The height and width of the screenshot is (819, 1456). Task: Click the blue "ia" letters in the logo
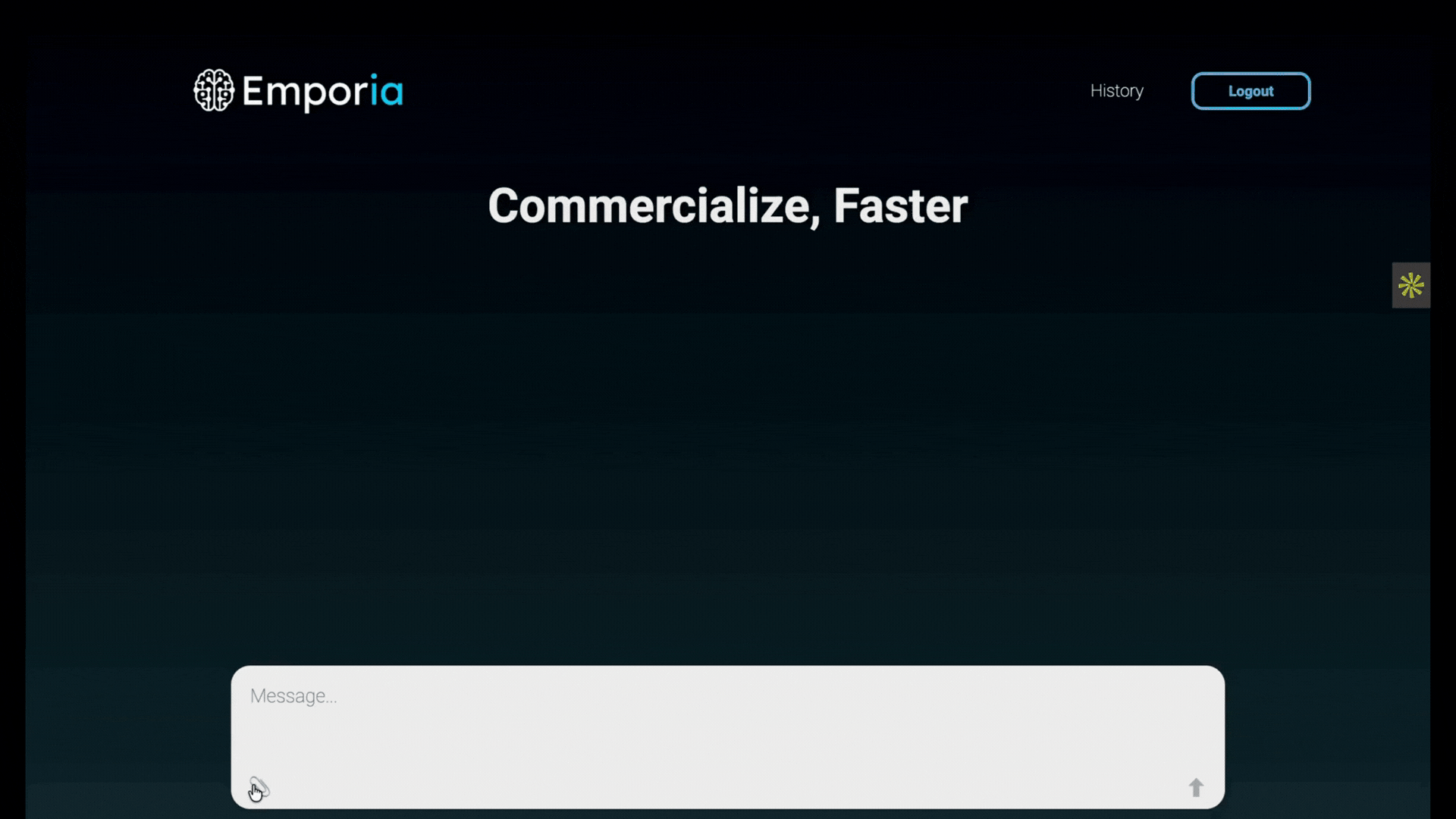click(x=388, y=91)
